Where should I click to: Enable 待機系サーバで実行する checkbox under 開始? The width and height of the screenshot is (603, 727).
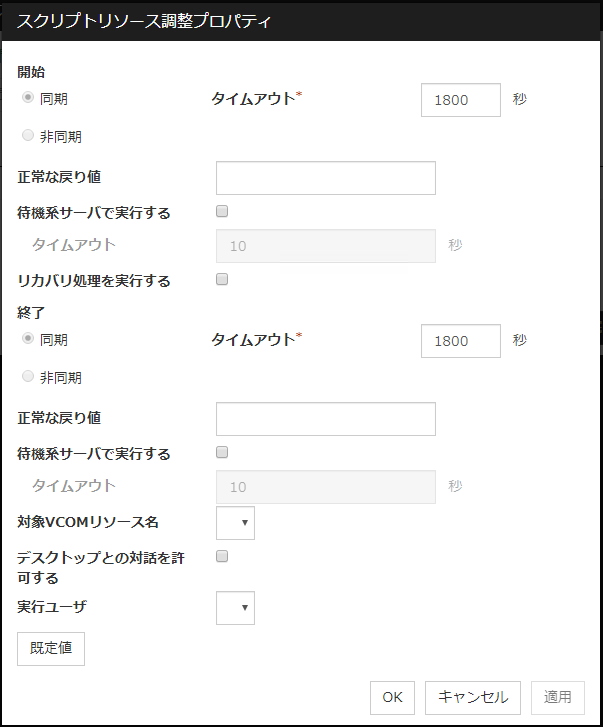pos(222,211)
